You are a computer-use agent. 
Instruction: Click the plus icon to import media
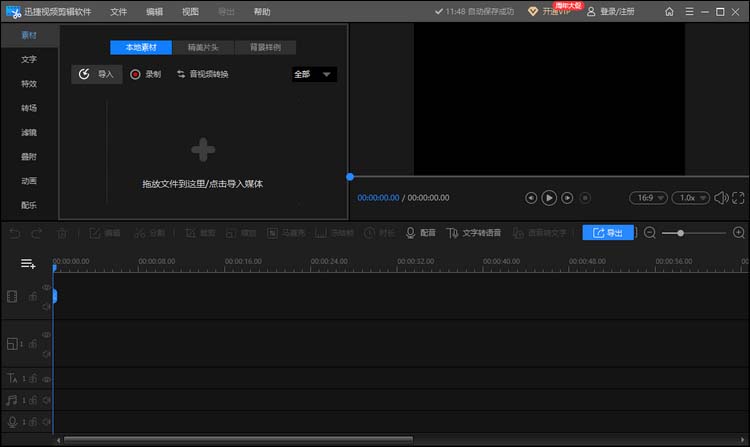coord(203,150)
